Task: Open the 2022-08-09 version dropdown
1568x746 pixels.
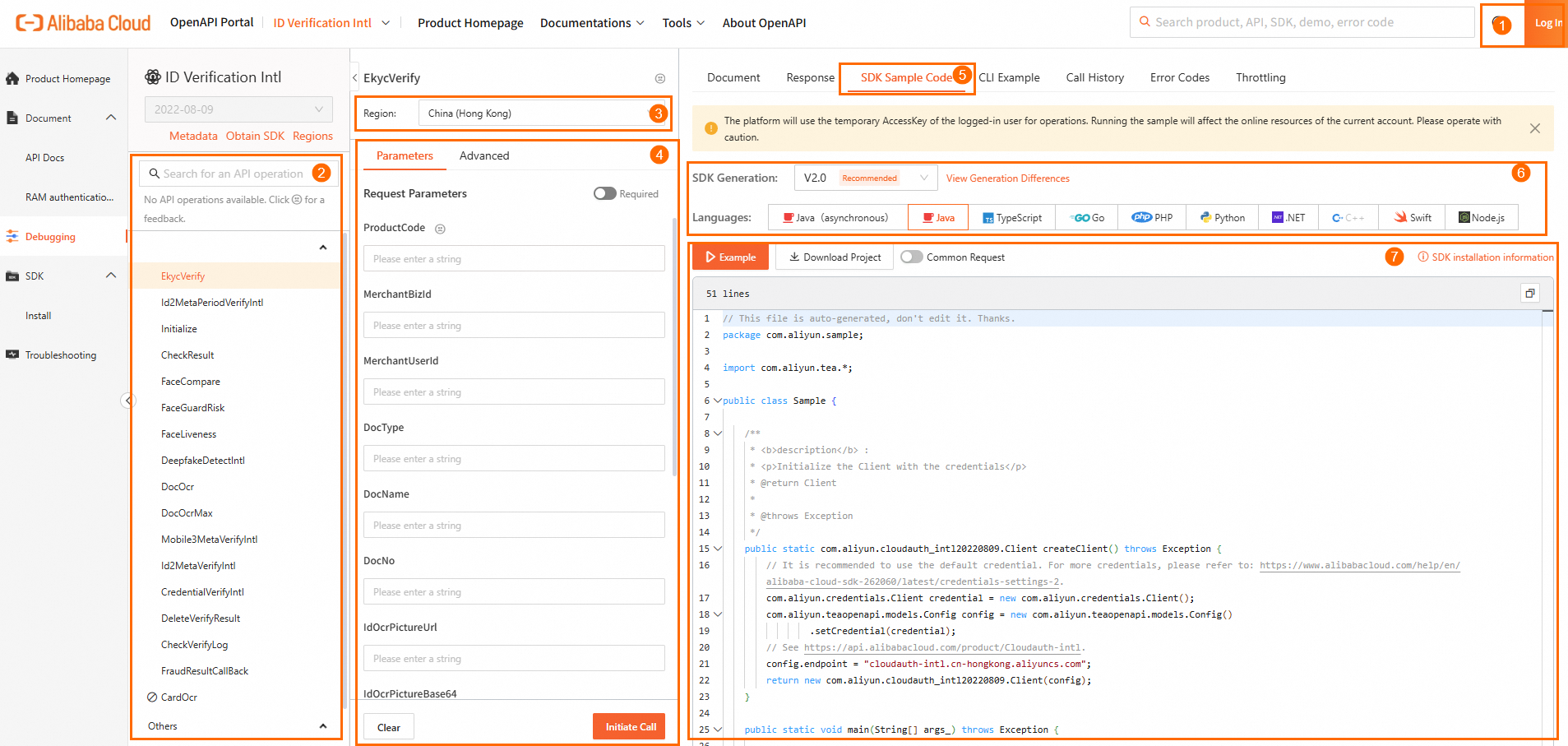Action: pos(238,109)
